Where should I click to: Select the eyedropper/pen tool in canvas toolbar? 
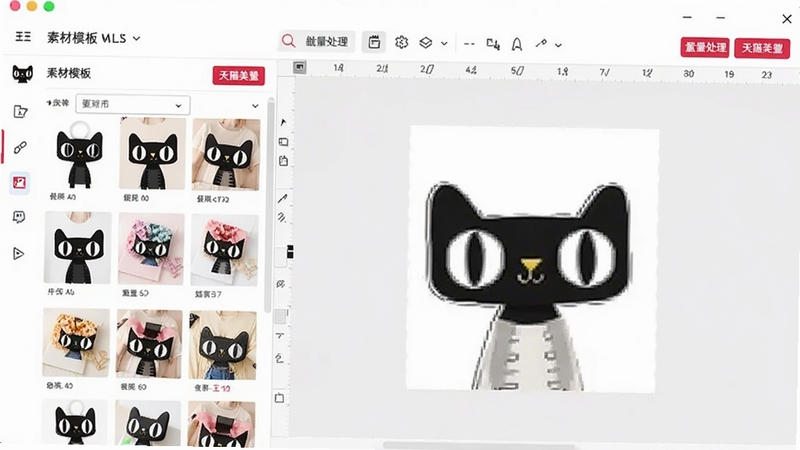click(283, 198)
